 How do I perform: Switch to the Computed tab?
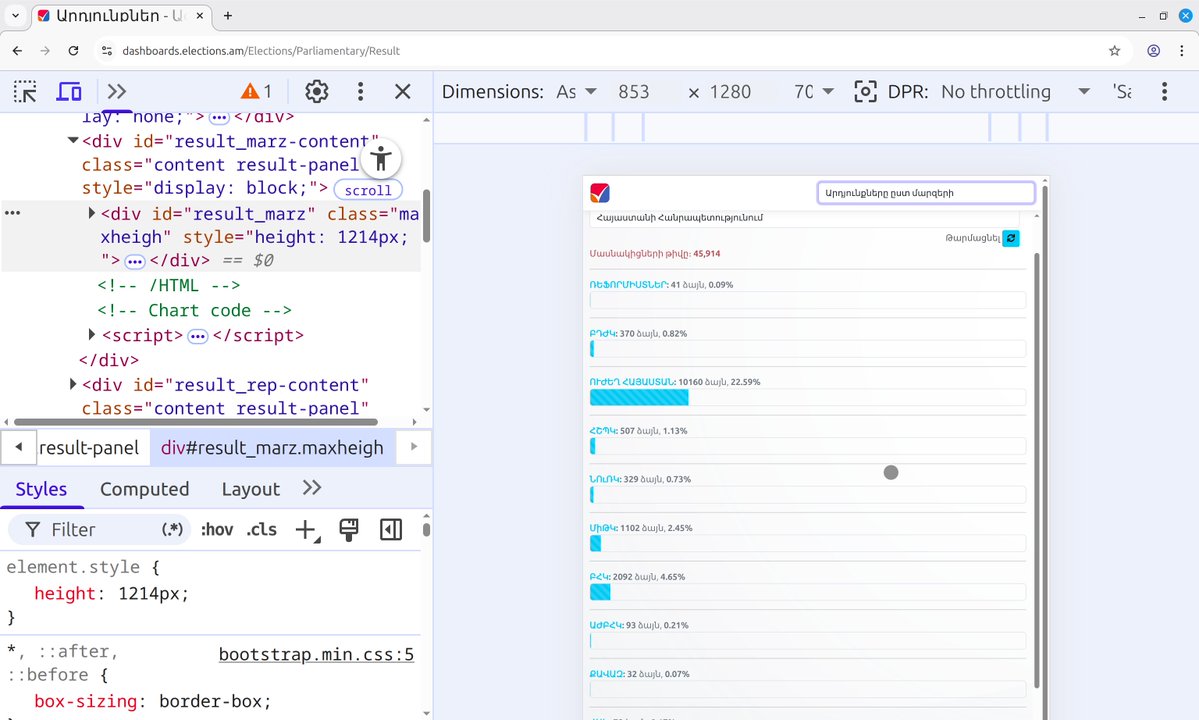pyautogui.click(x=145, y=489)
